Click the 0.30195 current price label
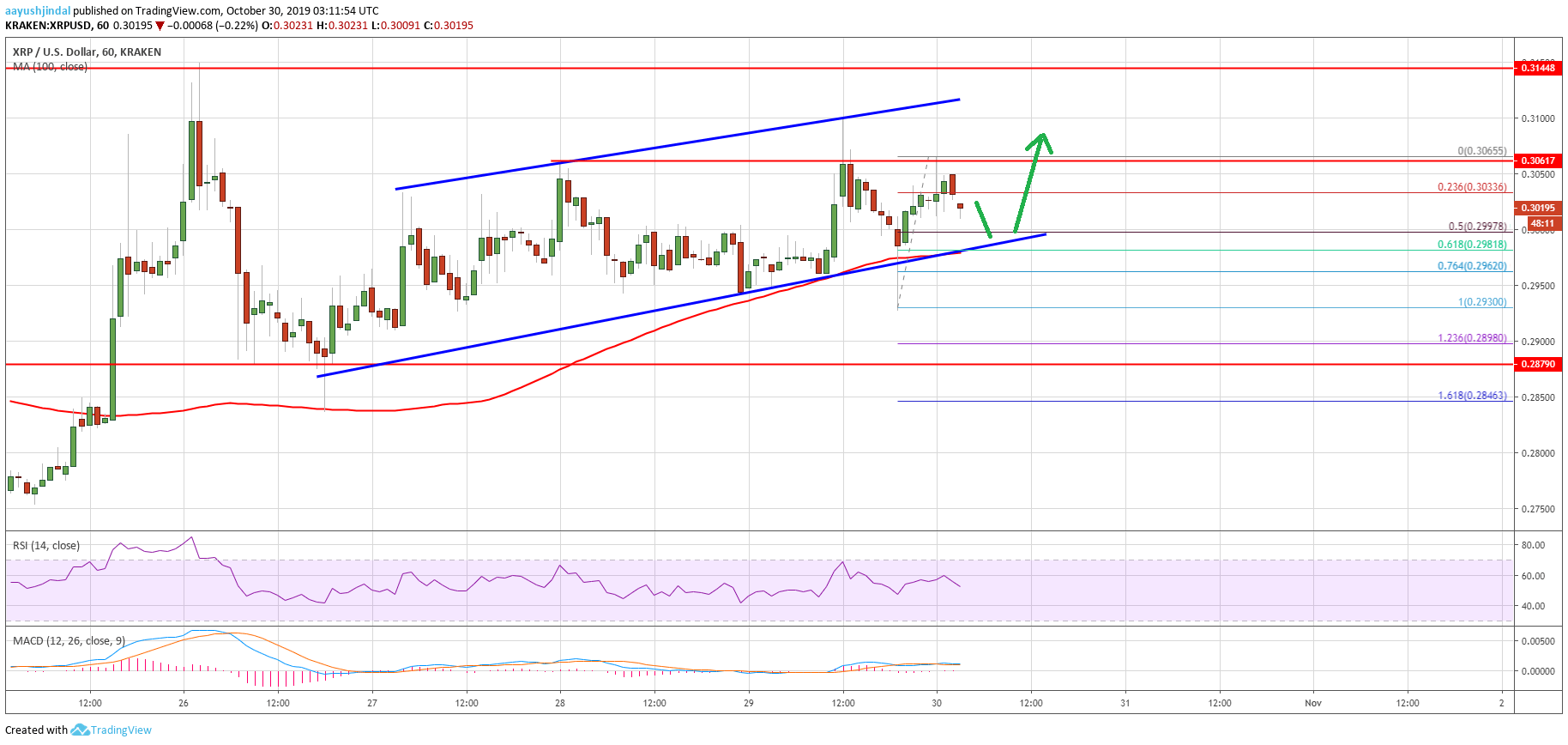 coord(1538,208)
